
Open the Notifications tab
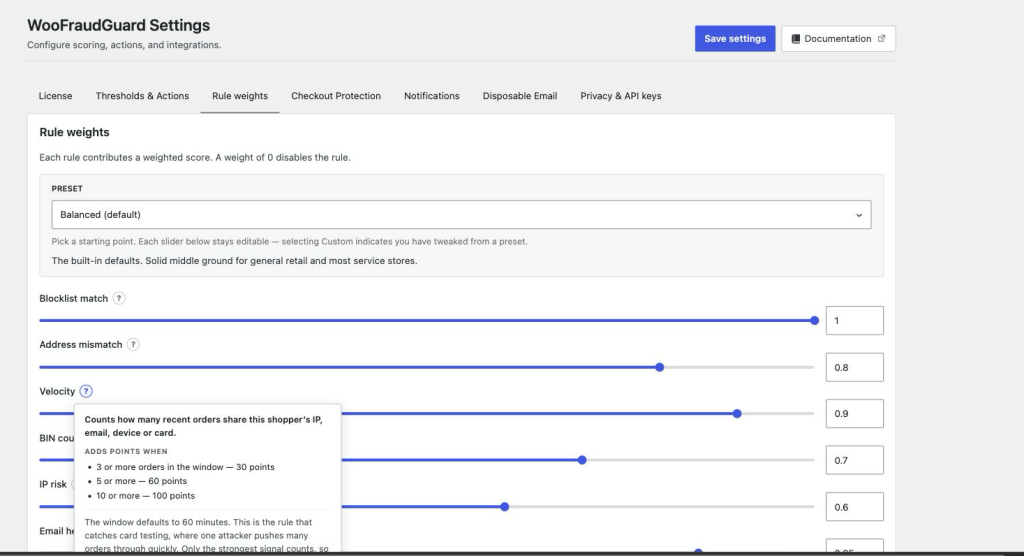click(432, 95)
